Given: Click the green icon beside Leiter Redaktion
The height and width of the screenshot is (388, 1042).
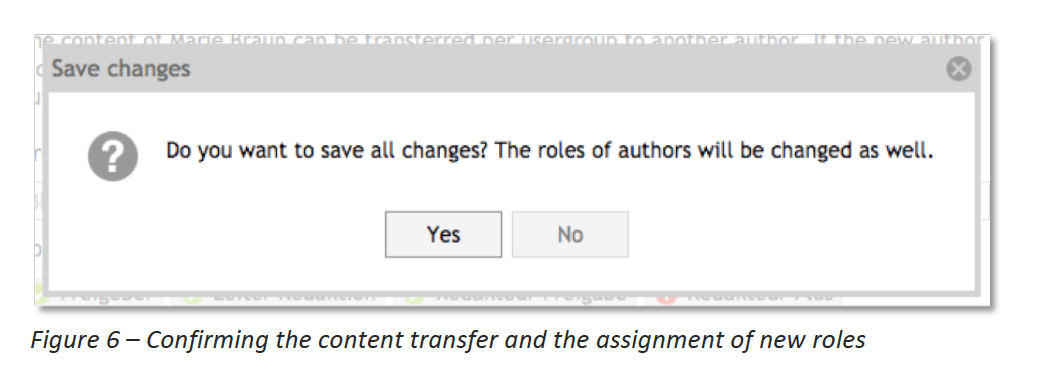Looking at the screenshot, I should click(193, 296).
